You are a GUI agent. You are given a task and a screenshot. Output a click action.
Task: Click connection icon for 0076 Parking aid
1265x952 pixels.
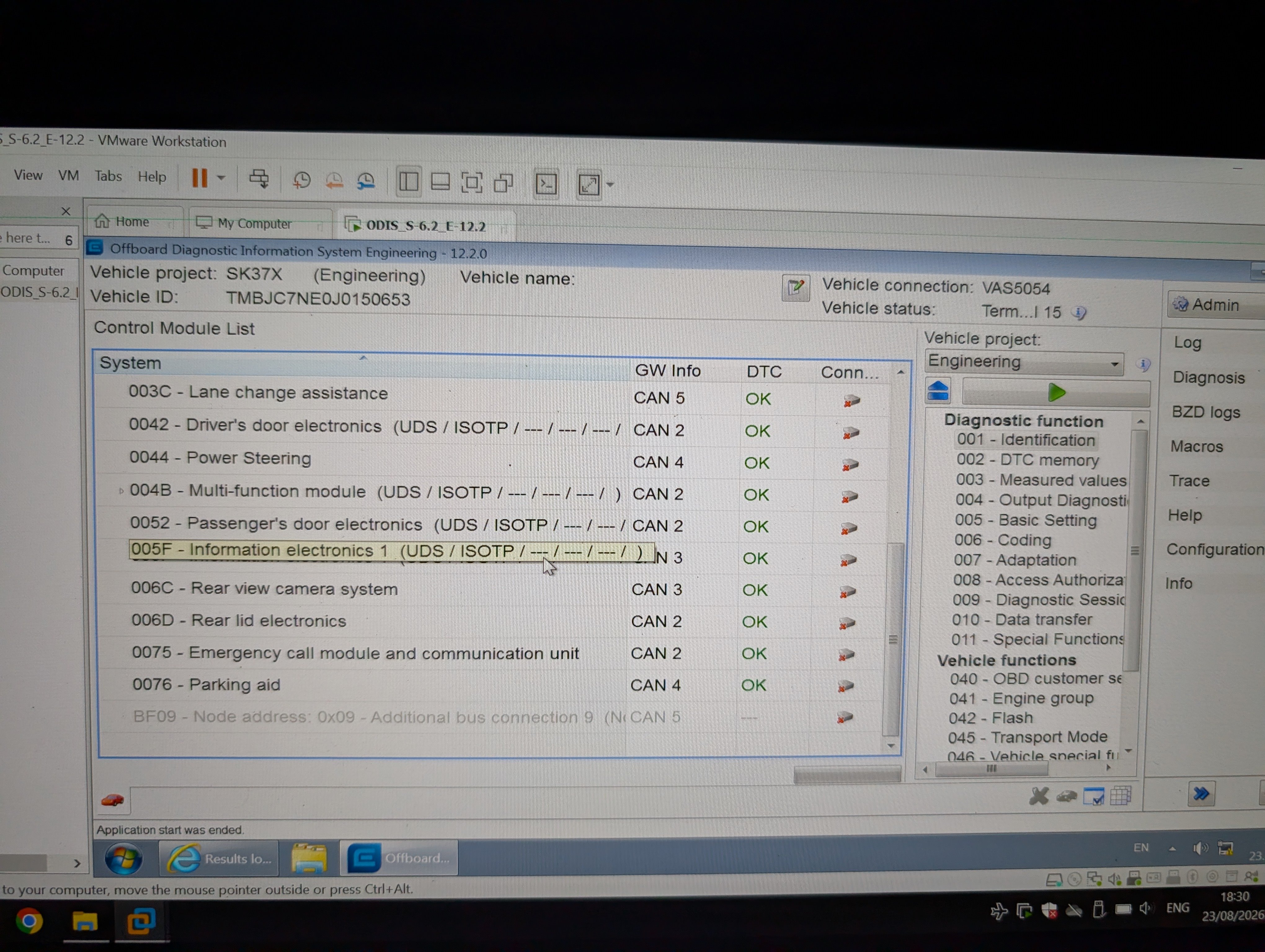(x=846, y=686)
